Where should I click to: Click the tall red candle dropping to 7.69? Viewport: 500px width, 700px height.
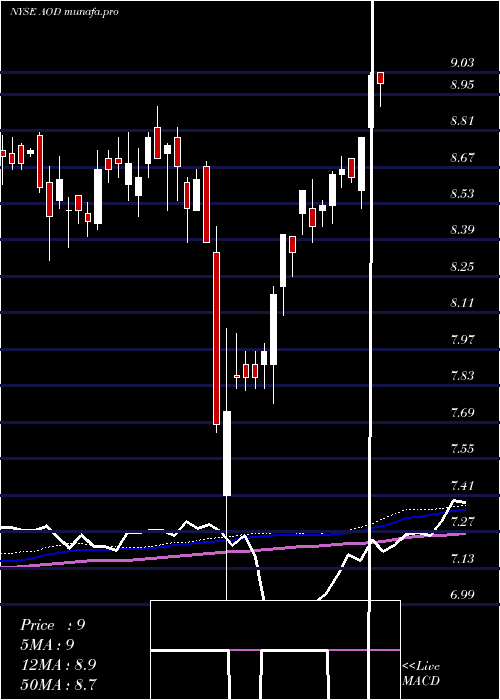click(217, 338)
